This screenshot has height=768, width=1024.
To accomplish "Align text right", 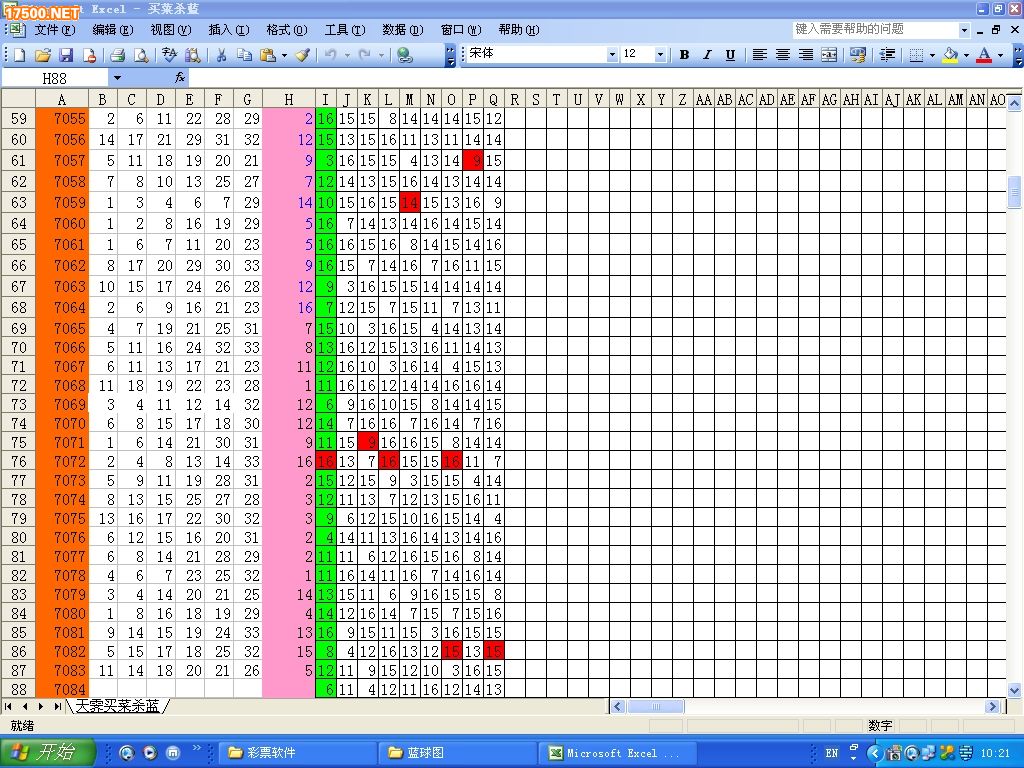I will click(806, 55).
